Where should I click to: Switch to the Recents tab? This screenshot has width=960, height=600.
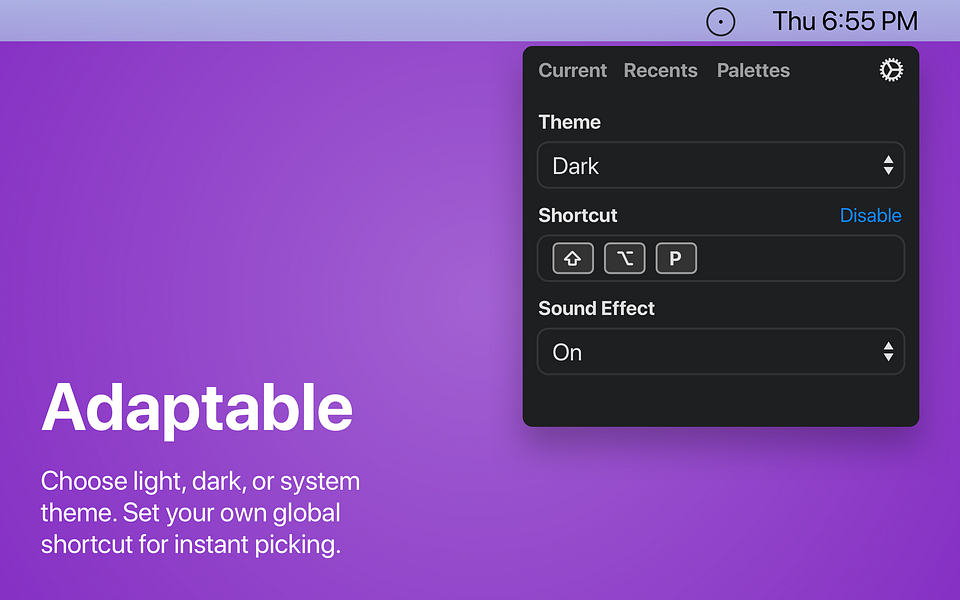[x=660, y=70]
